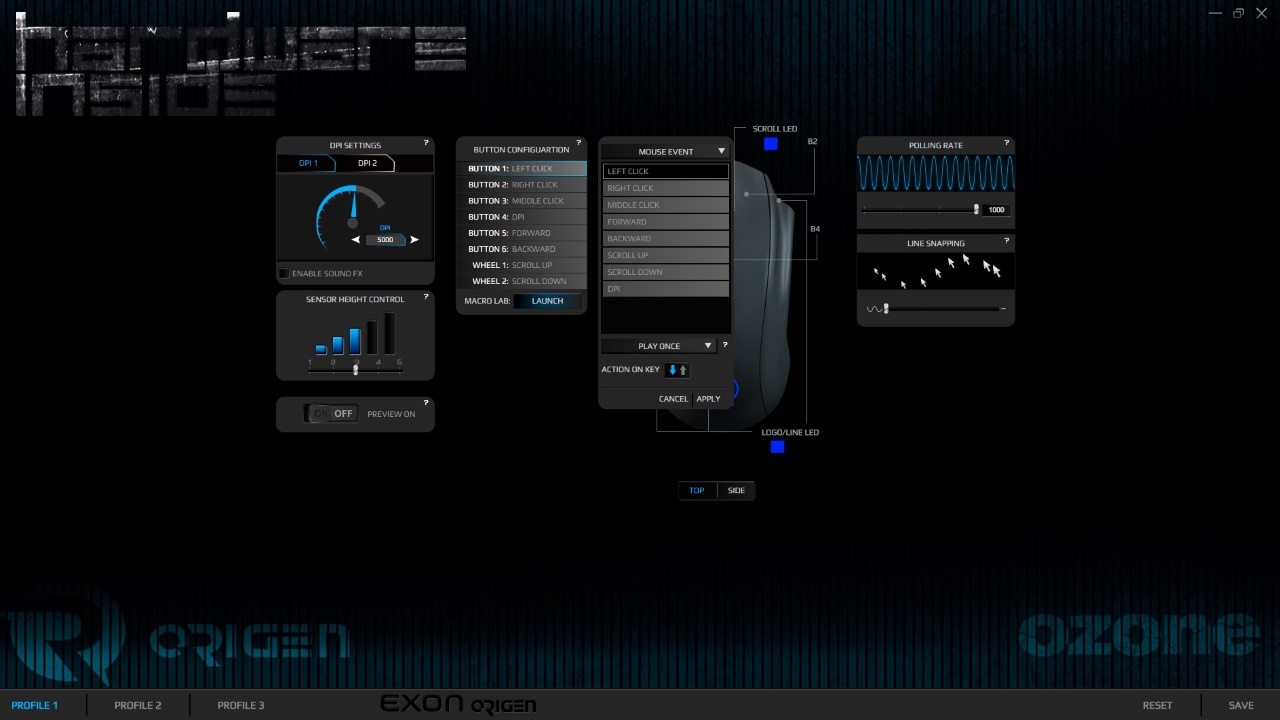Select Button 1: Left Click row
This screenshot has width=1280, height=720.
pyautogui.click(x=523, y=169)
